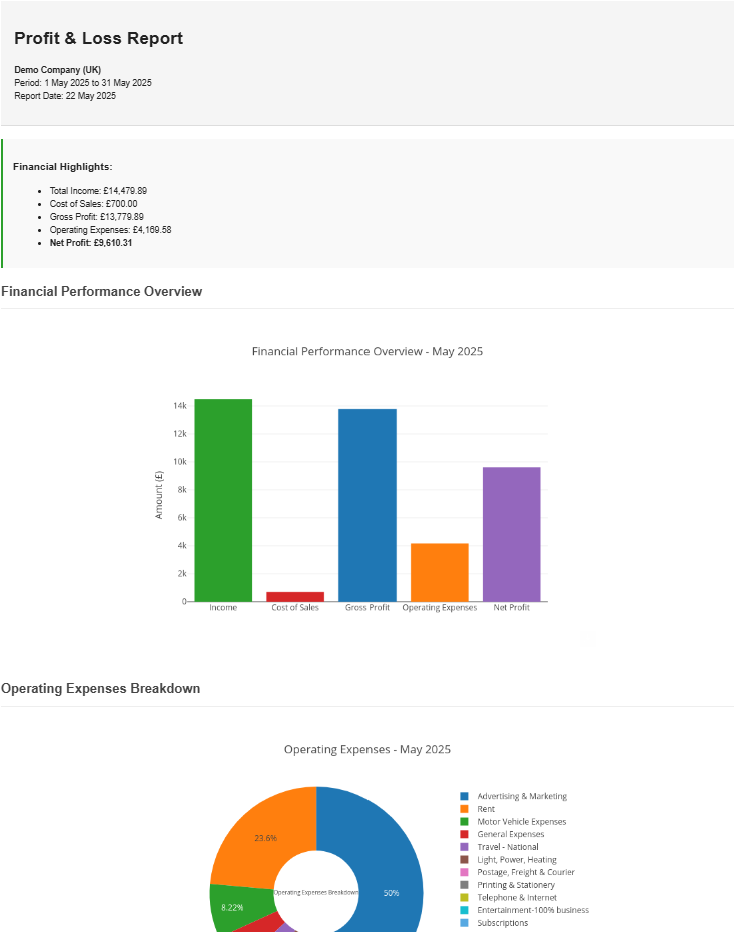Select the purple Net Profit bar

[x=512, y=534]
